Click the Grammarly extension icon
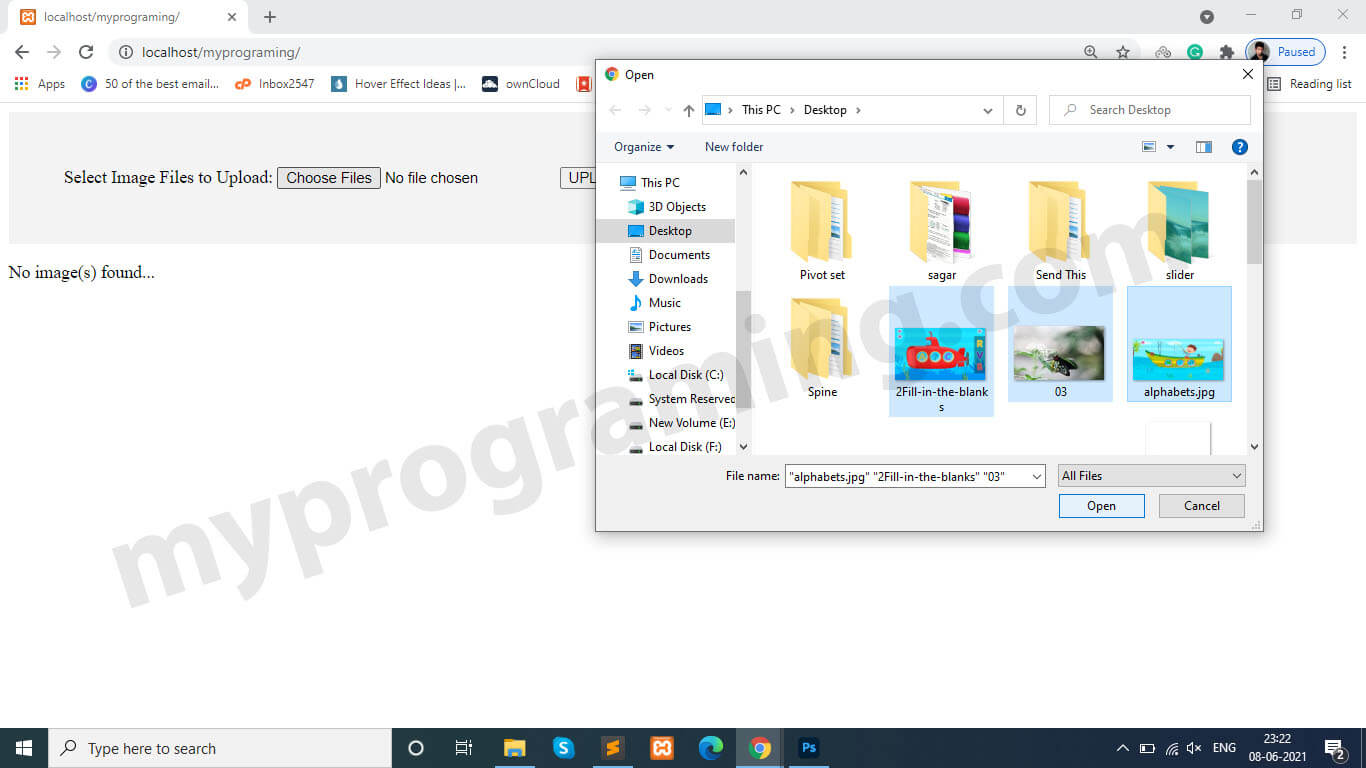Screen dimensions: 1366x768 click(1195, 51)
